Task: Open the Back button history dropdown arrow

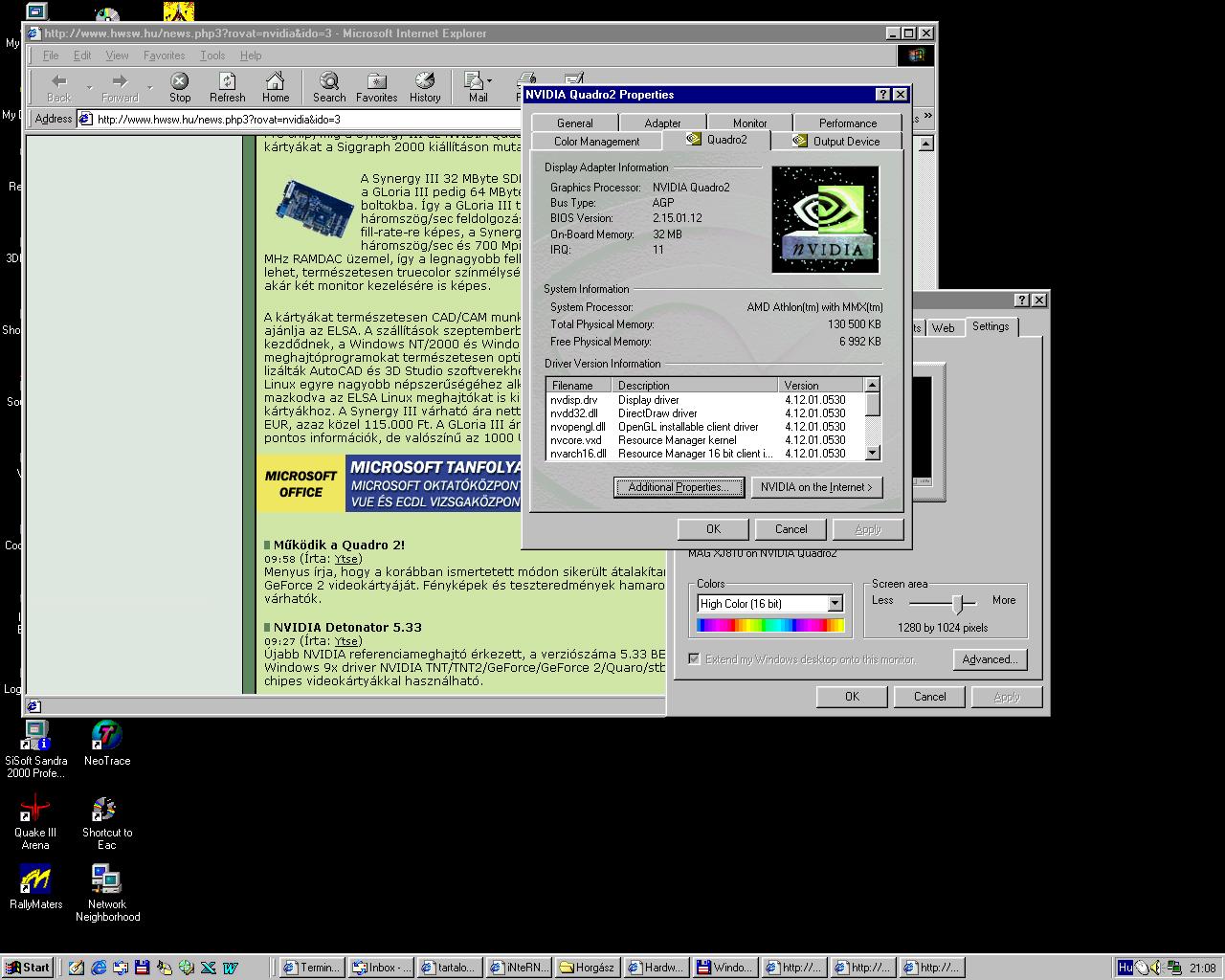Action: pyautogui.click(x=89, y=87)
